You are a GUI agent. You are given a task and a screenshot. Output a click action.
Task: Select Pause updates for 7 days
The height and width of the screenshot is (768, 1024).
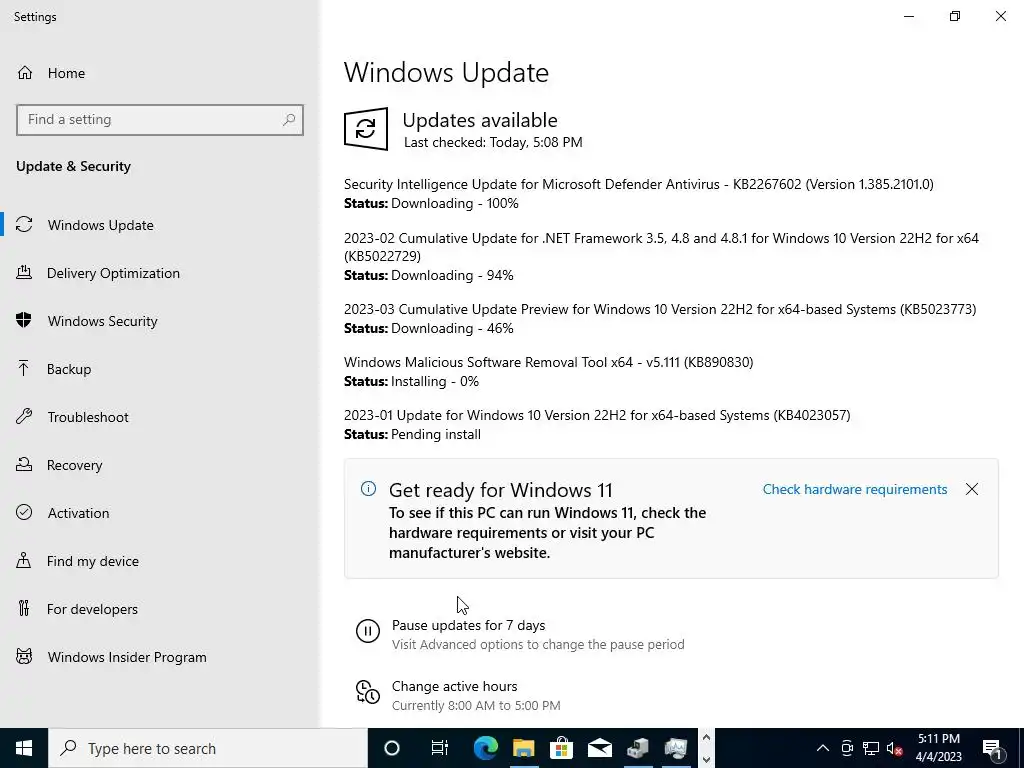pyautogui.click(x=468, y=625)
